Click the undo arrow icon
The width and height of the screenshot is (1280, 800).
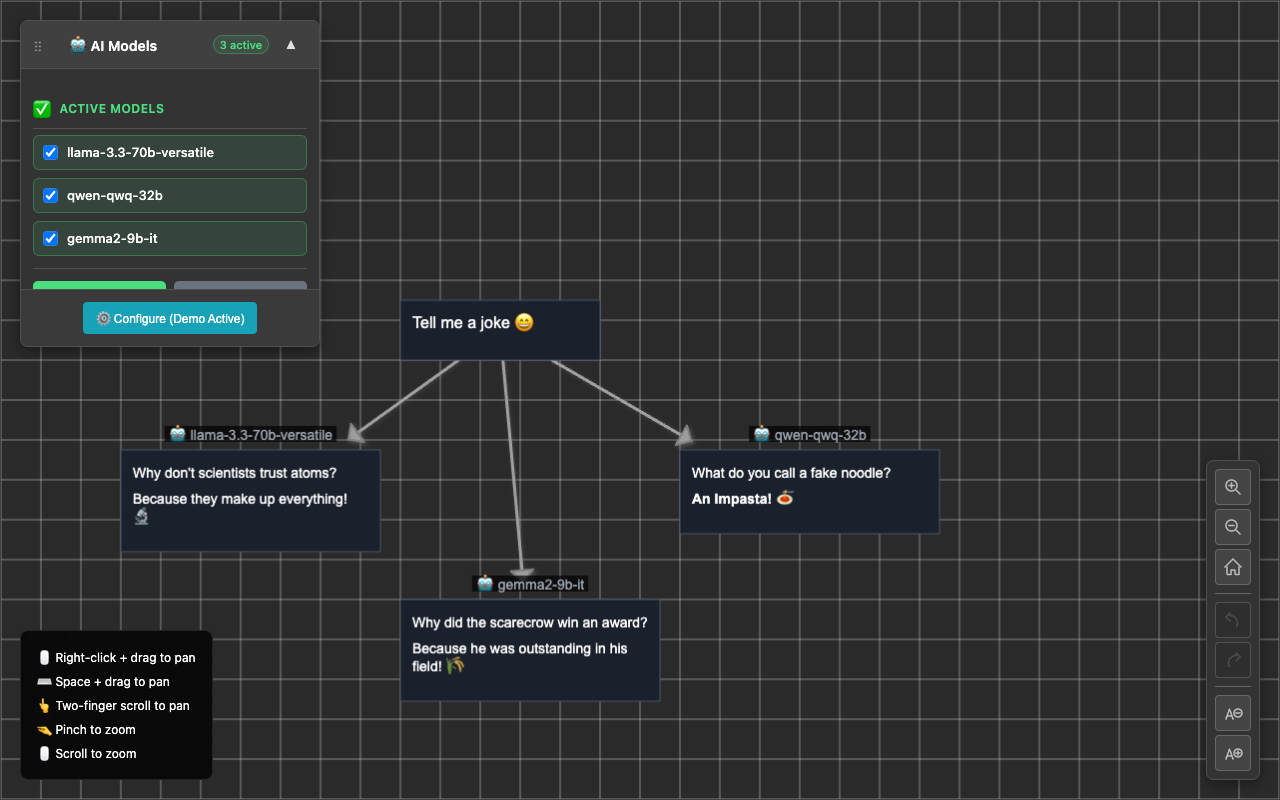1232,620
